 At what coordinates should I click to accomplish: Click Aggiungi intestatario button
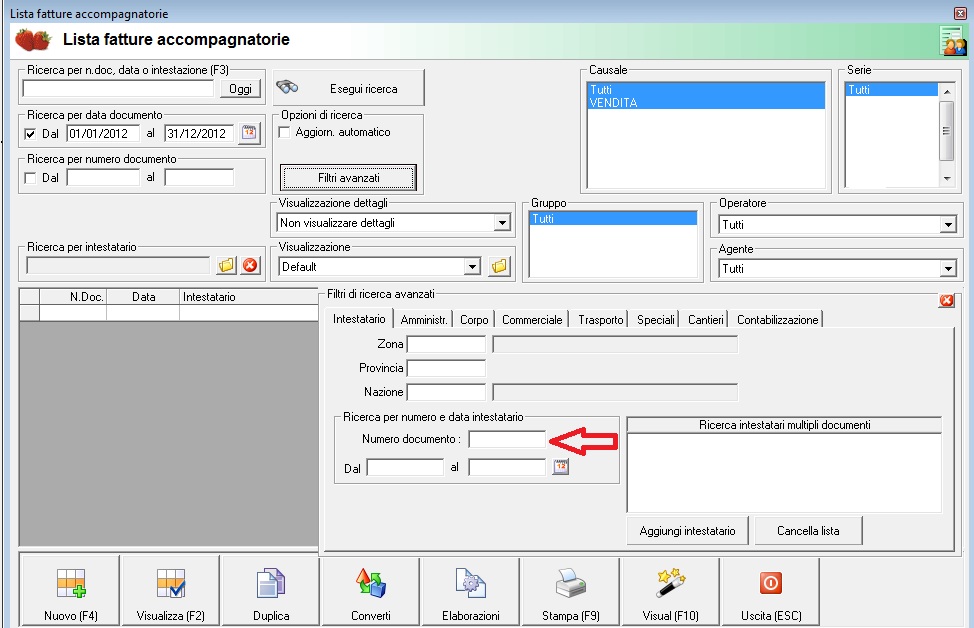point(687,531)
